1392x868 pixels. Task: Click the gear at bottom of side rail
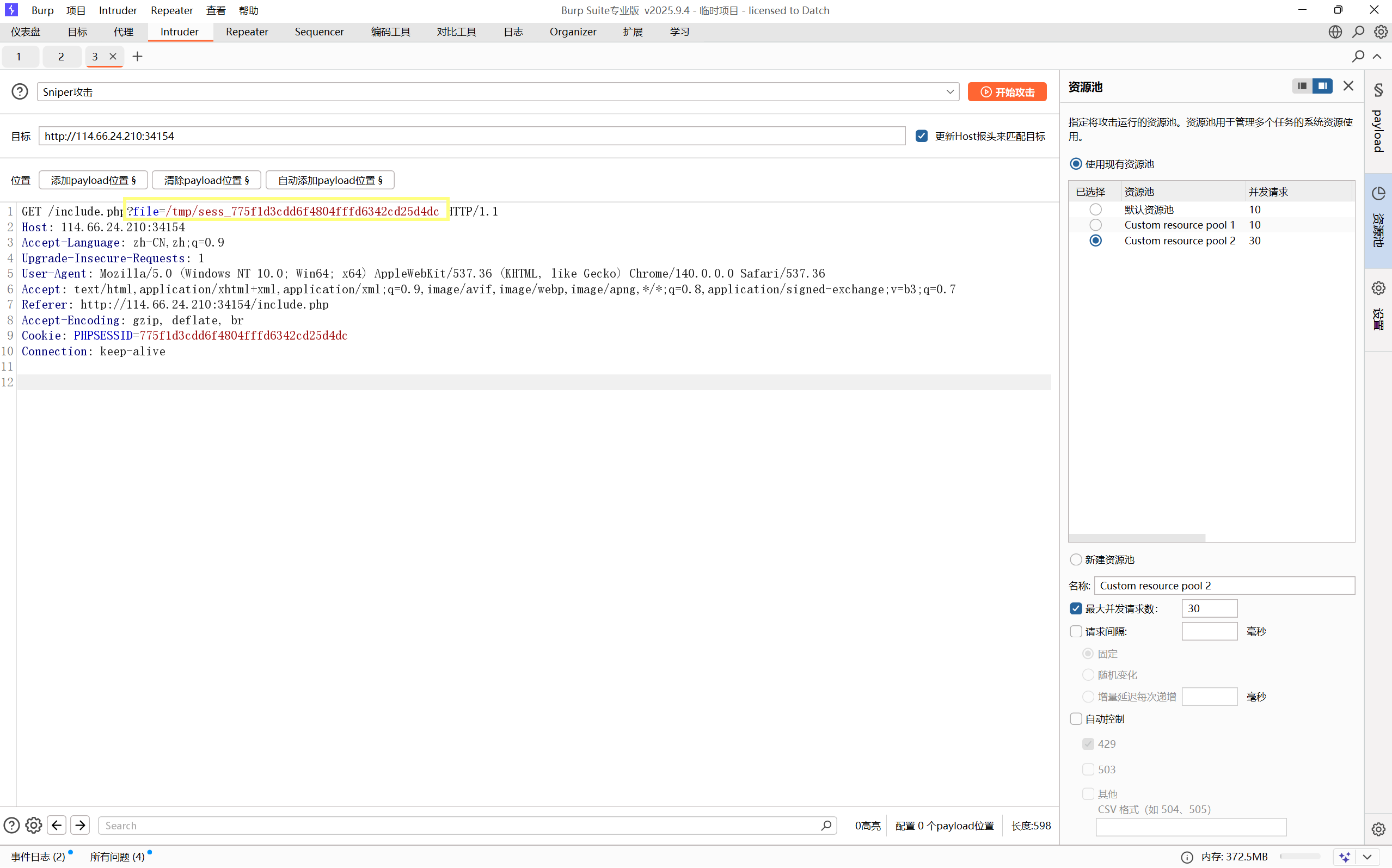[x=1378, y=829]
